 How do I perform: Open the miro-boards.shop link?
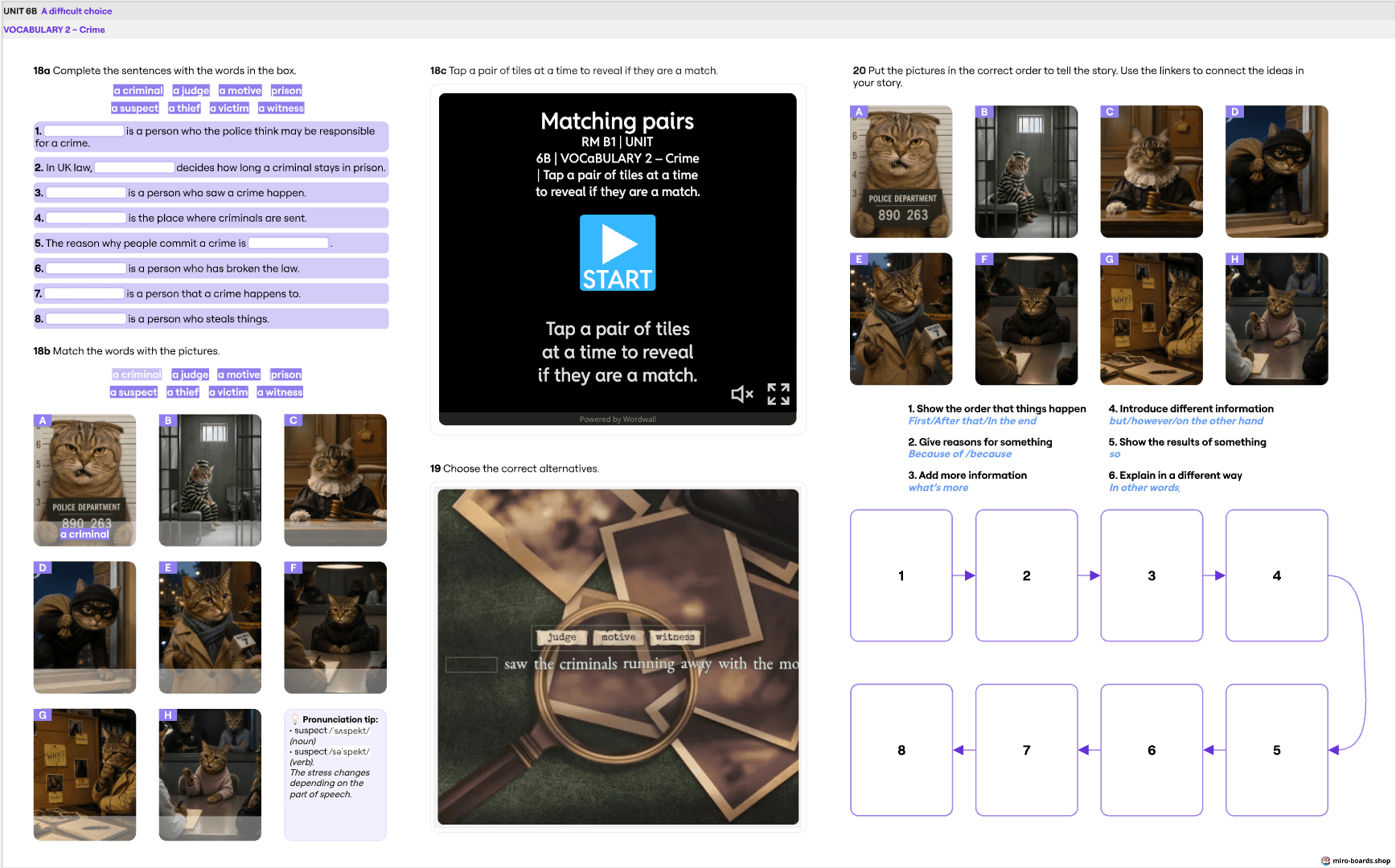(x=1356, y=861)
